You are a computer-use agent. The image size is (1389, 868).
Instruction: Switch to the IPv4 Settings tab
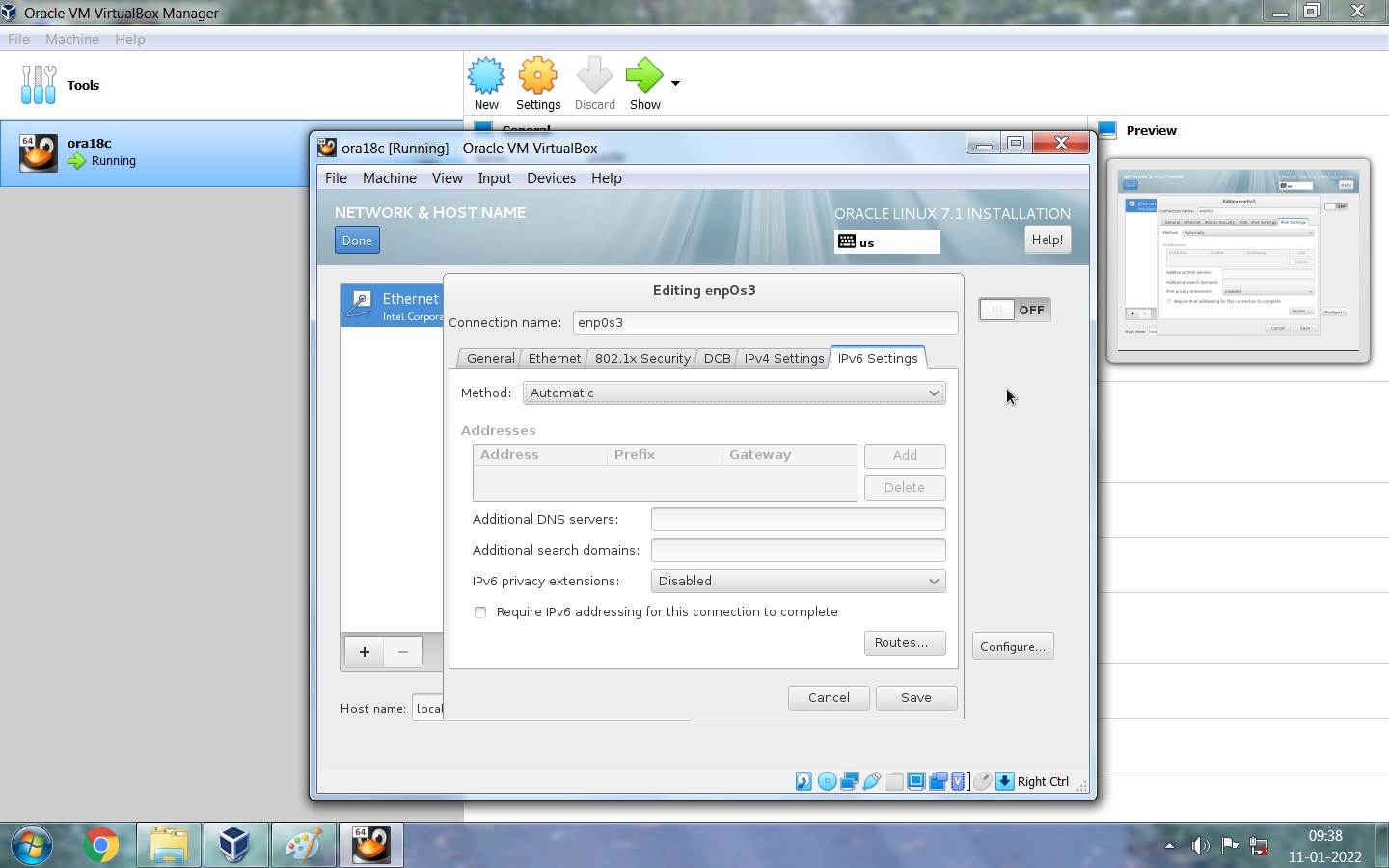784,358
